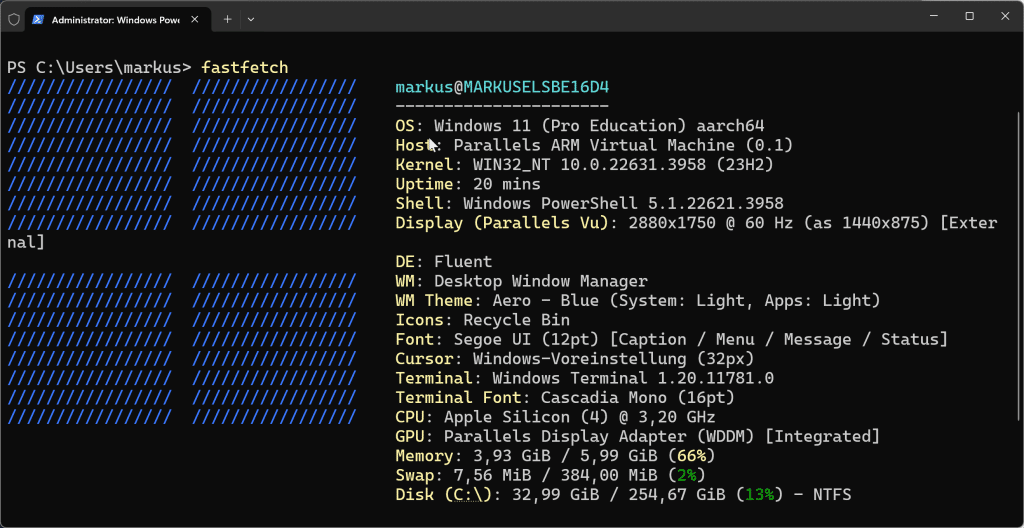The width and height of the screenshot is (1024, 528).
Task: Open a new tab with the plus button
Action: tap(227, 20)
